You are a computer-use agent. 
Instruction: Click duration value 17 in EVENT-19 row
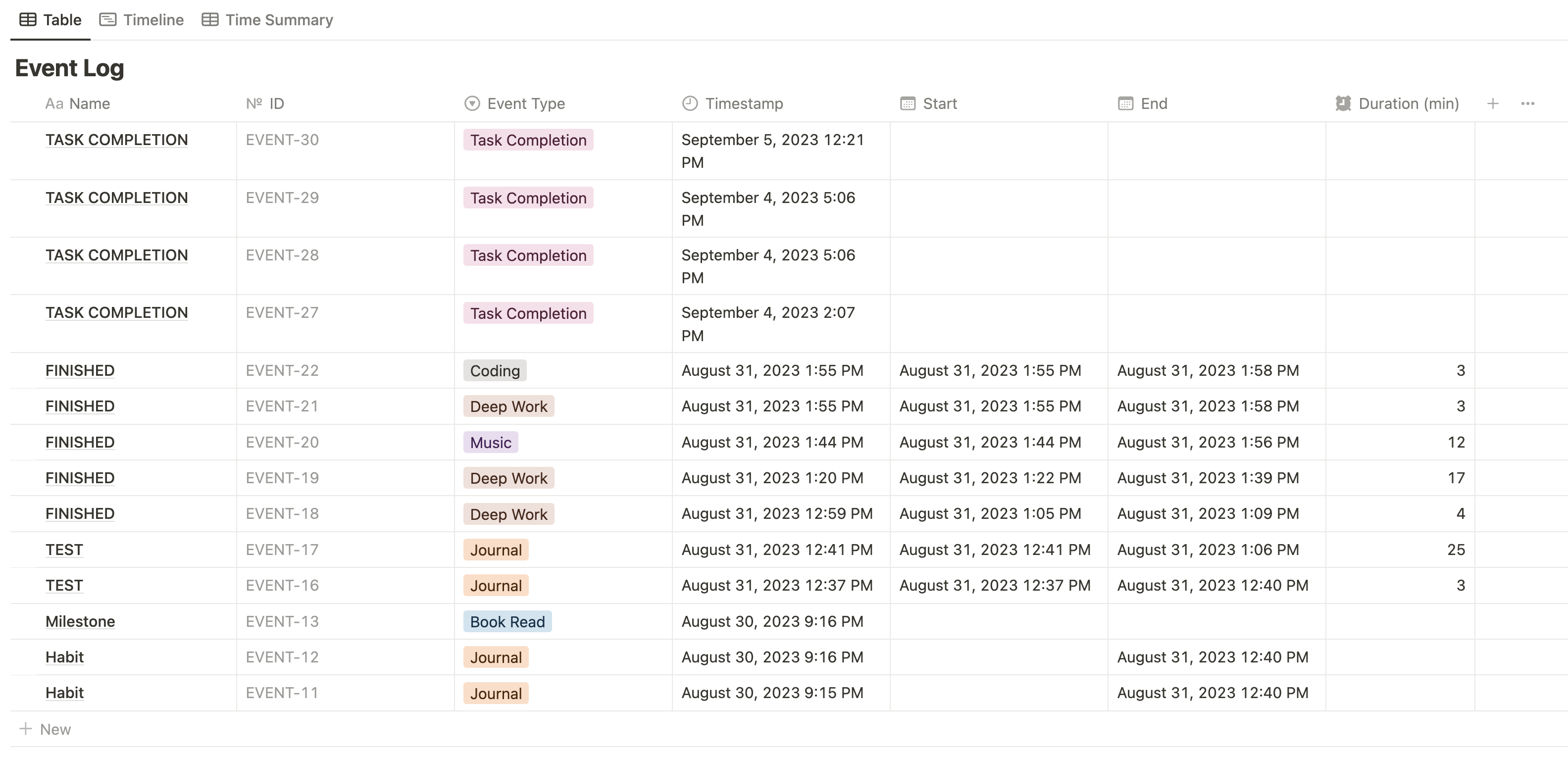(x=1456, y=478)
